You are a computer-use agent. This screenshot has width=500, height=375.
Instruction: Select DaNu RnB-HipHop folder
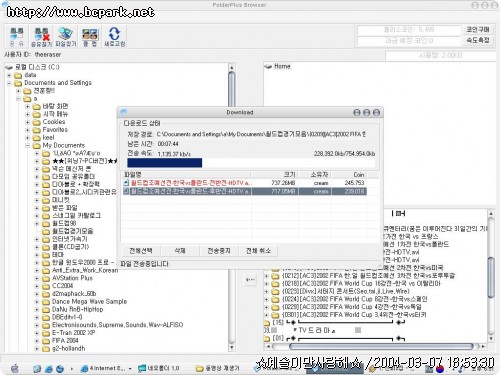tap(77, 309)
